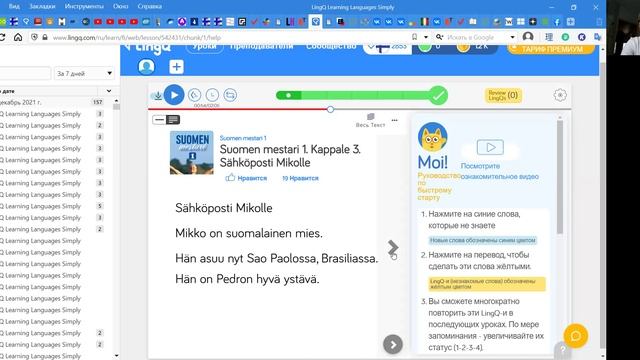
Task: Click the scrollbar in the help panel
Action: 560,176
